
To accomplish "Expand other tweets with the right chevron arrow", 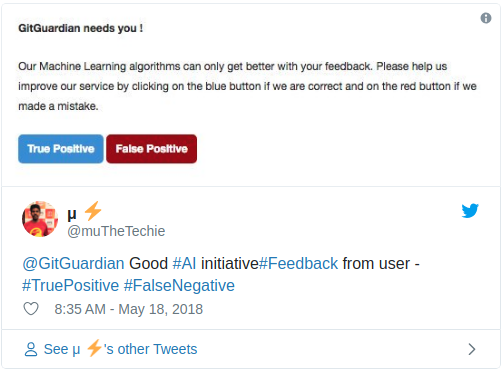I will (471, 349).
